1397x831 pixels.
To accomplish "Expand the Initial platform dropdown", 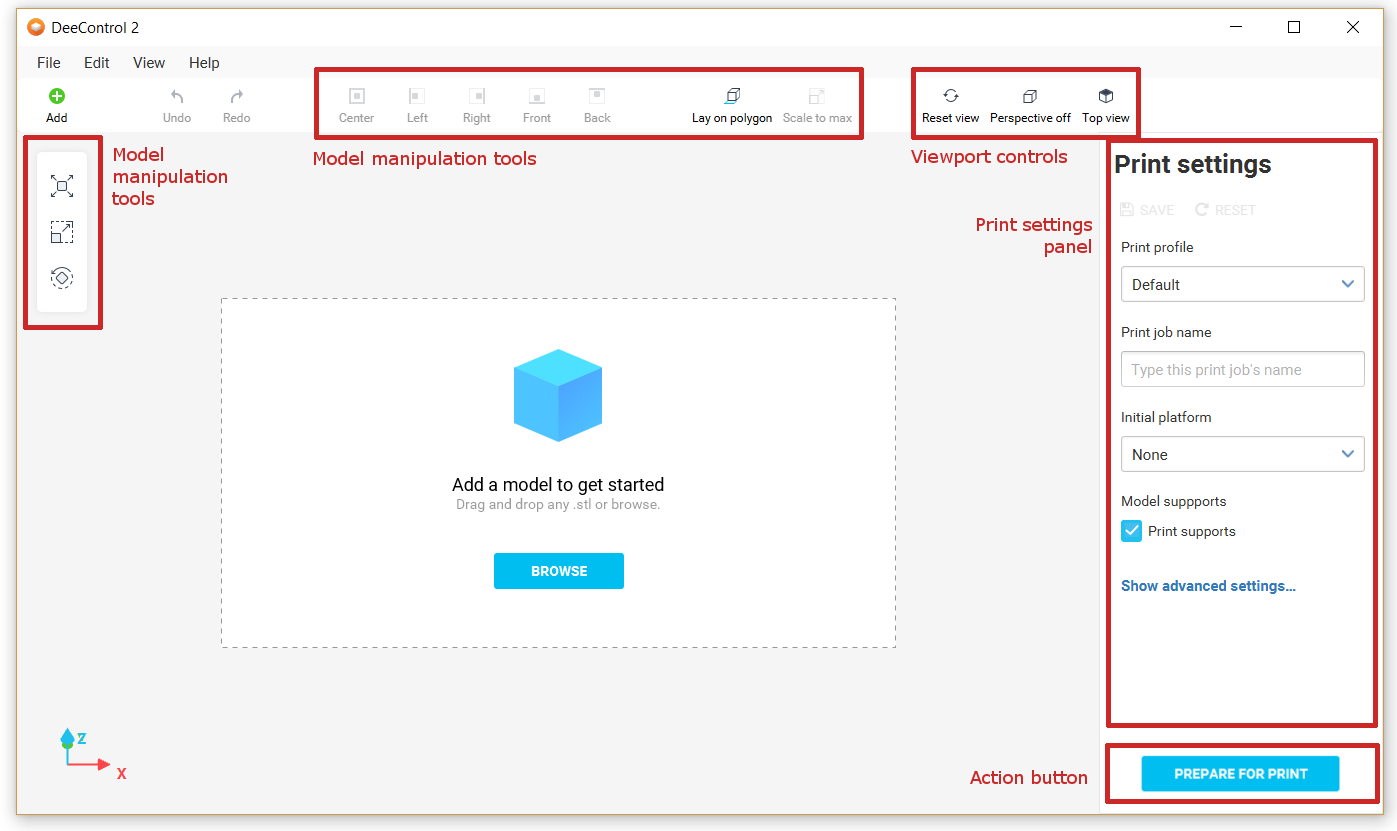I will pos(1242,454).
